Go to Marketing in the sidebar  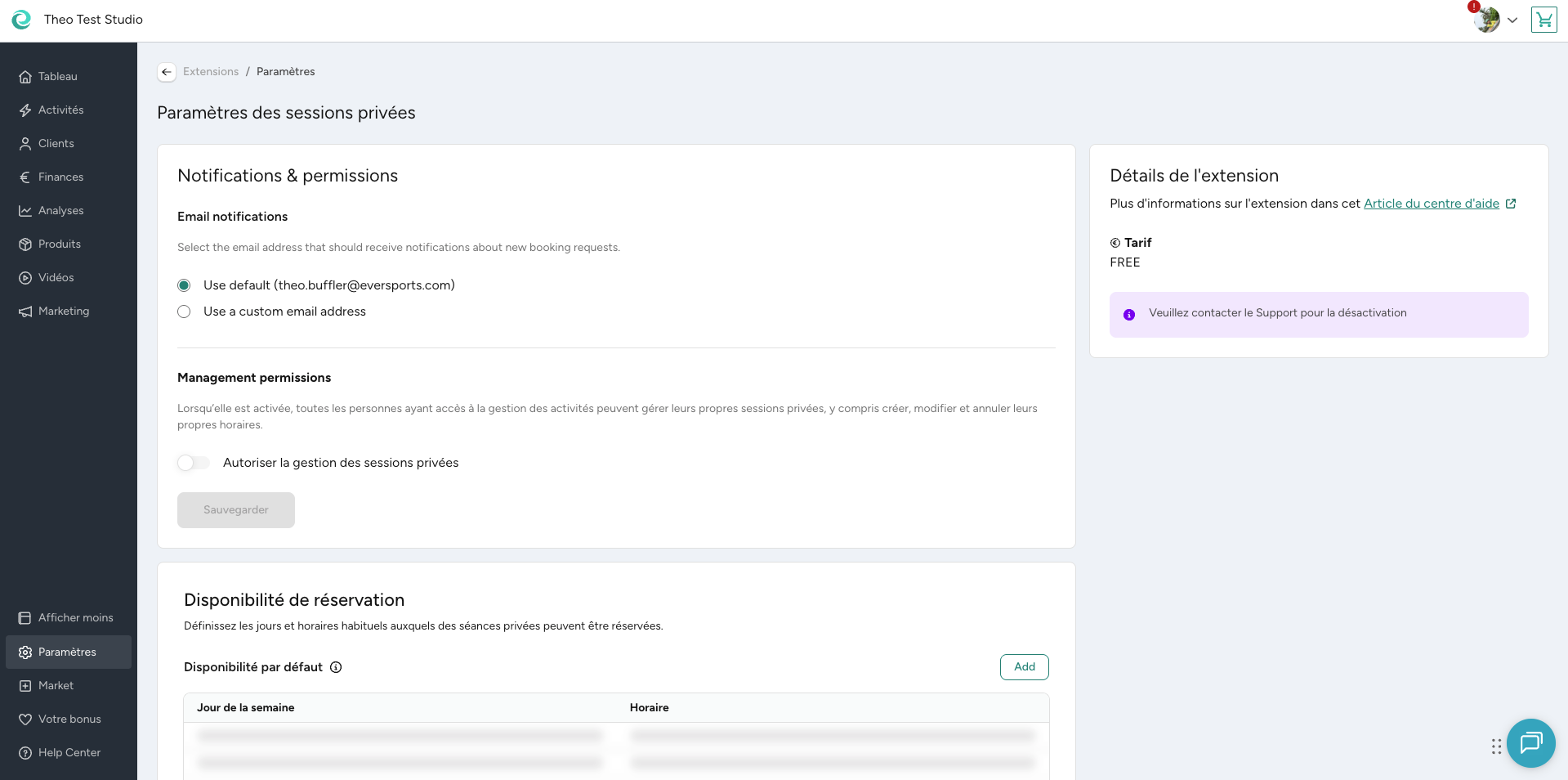click(63, 312)
